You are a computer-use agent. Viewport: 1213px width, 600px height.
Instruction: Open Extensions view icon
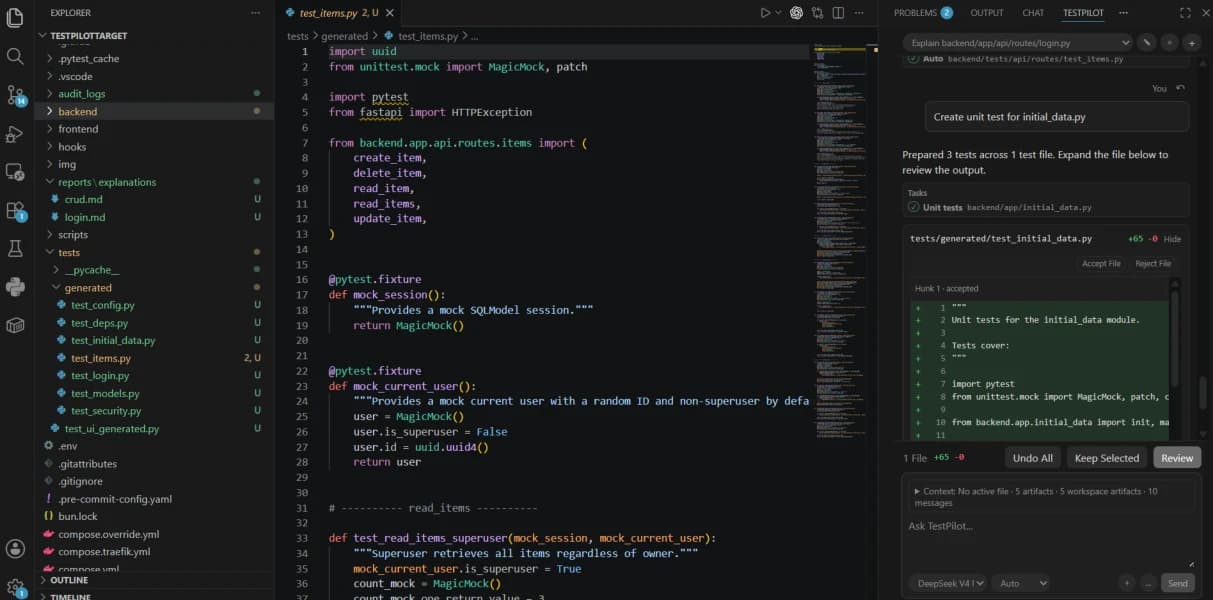tap(15, 211)
